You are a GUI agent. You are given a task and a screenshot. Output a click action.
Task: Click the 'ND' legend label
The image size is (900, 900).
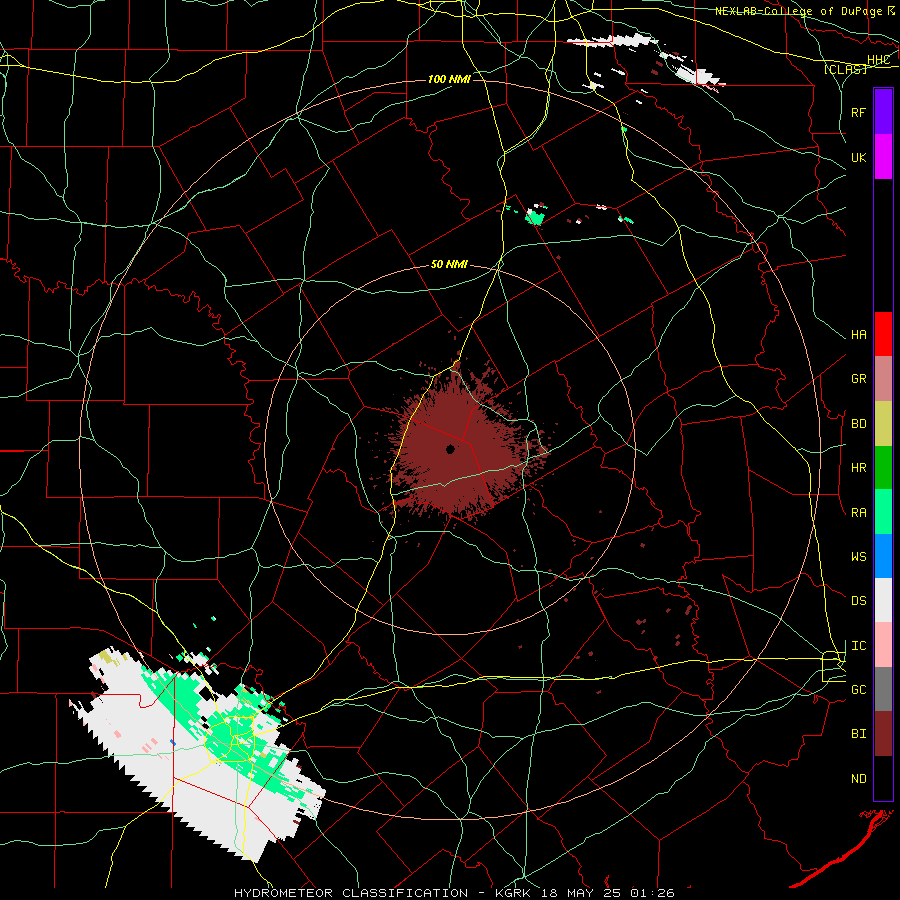858,779
